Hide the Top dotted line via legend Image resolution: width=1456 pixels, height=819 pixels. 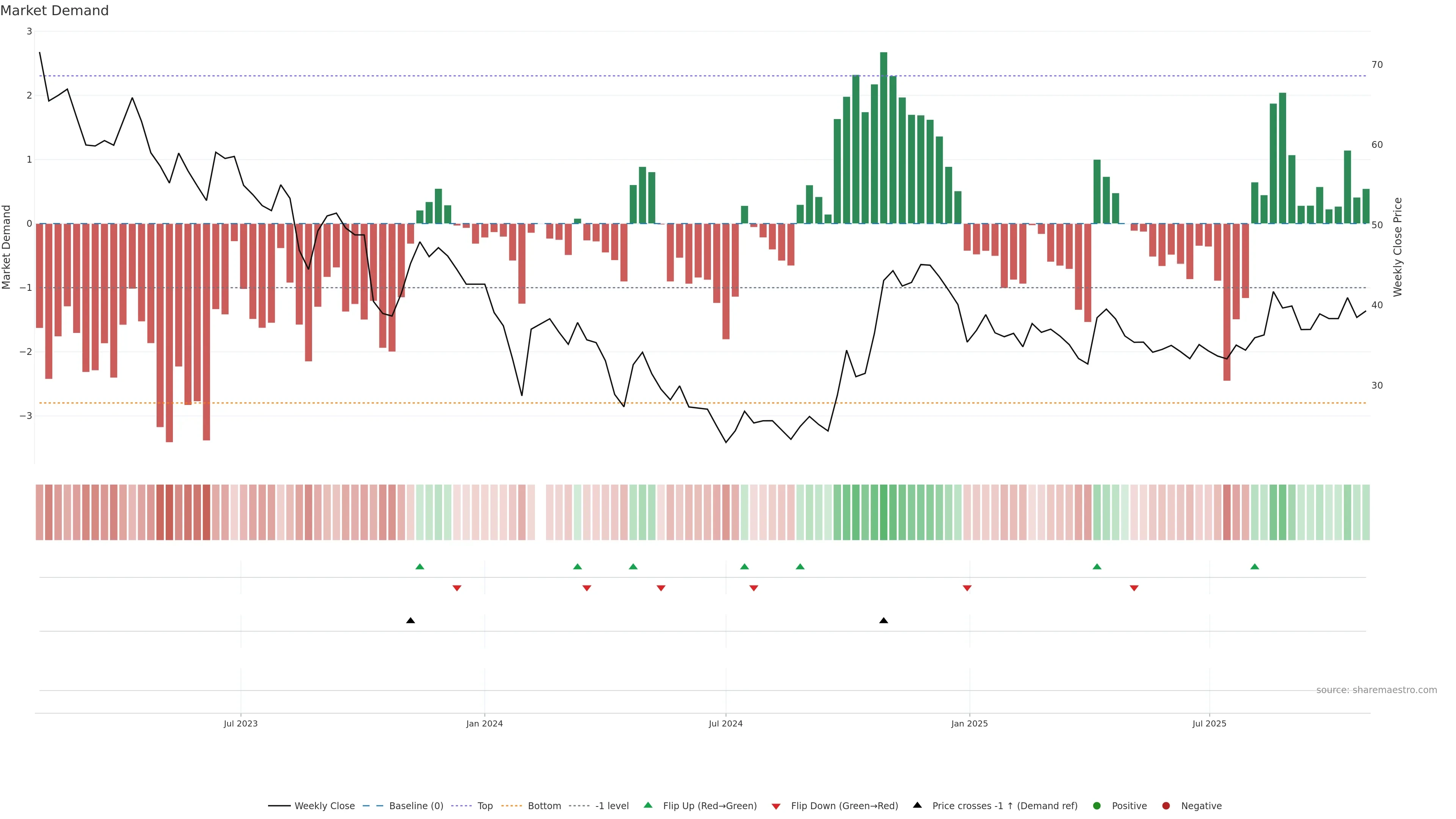485,805
